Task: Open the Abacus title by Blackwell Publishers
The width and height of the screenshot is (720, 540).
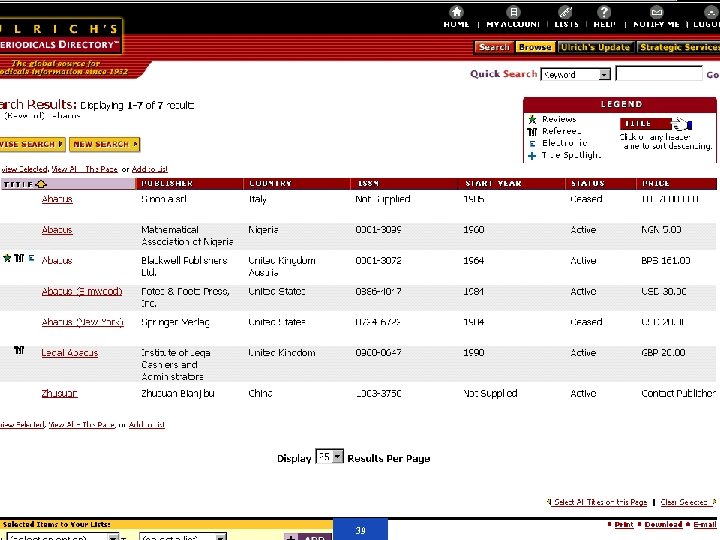Action: coord(57,261)
